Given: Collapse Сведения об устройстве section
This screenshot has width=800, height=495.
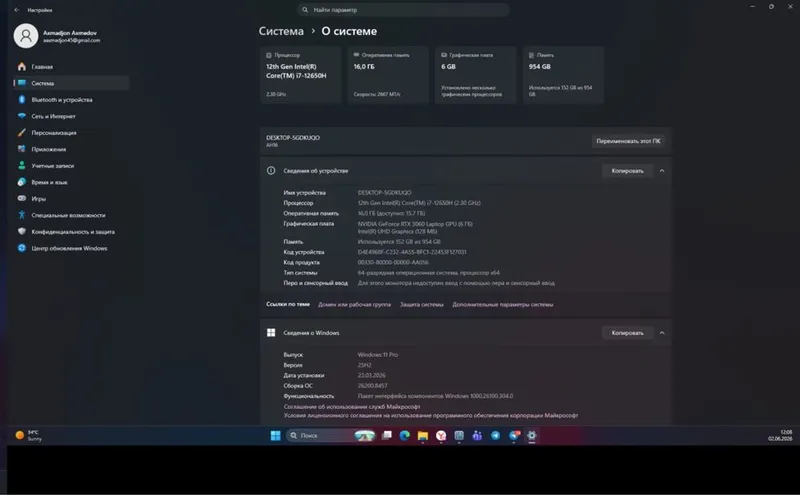Looking at the screenshot, I should point(662,171).
